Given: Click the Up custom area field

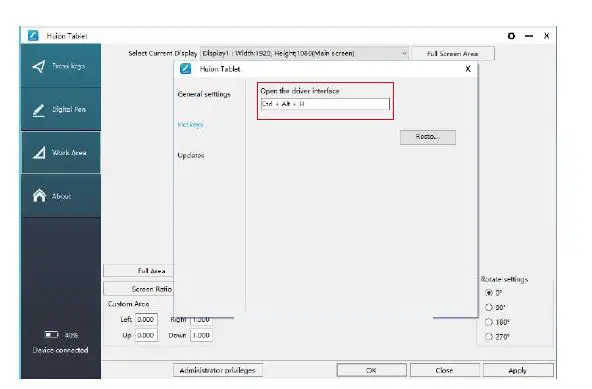Looking at the screenshot, I should [146, 335].
